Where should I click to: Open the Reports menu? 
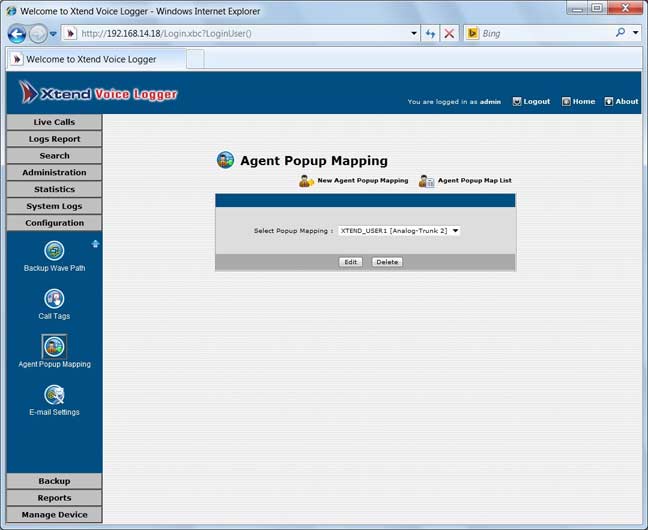tap(54, 498)
